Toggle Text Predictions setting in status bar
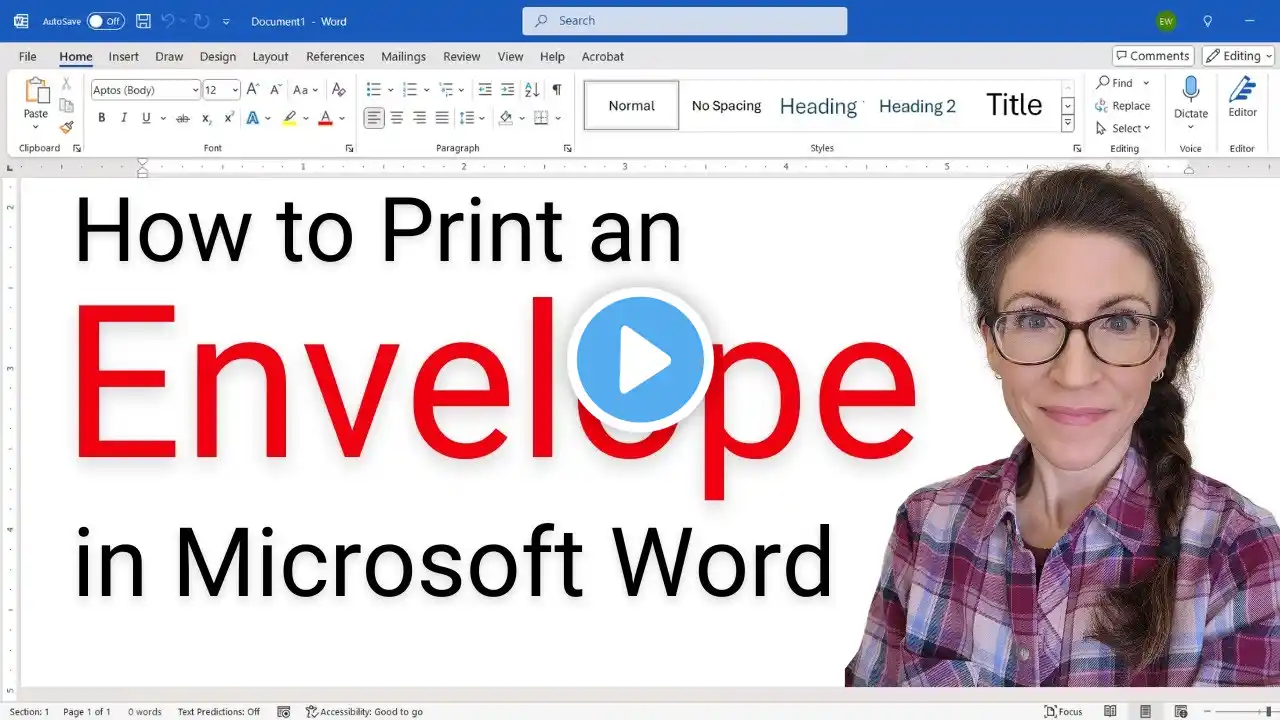Image resolution: width=1280 pixels, height=720 pixels. click(x=218, y=711)
